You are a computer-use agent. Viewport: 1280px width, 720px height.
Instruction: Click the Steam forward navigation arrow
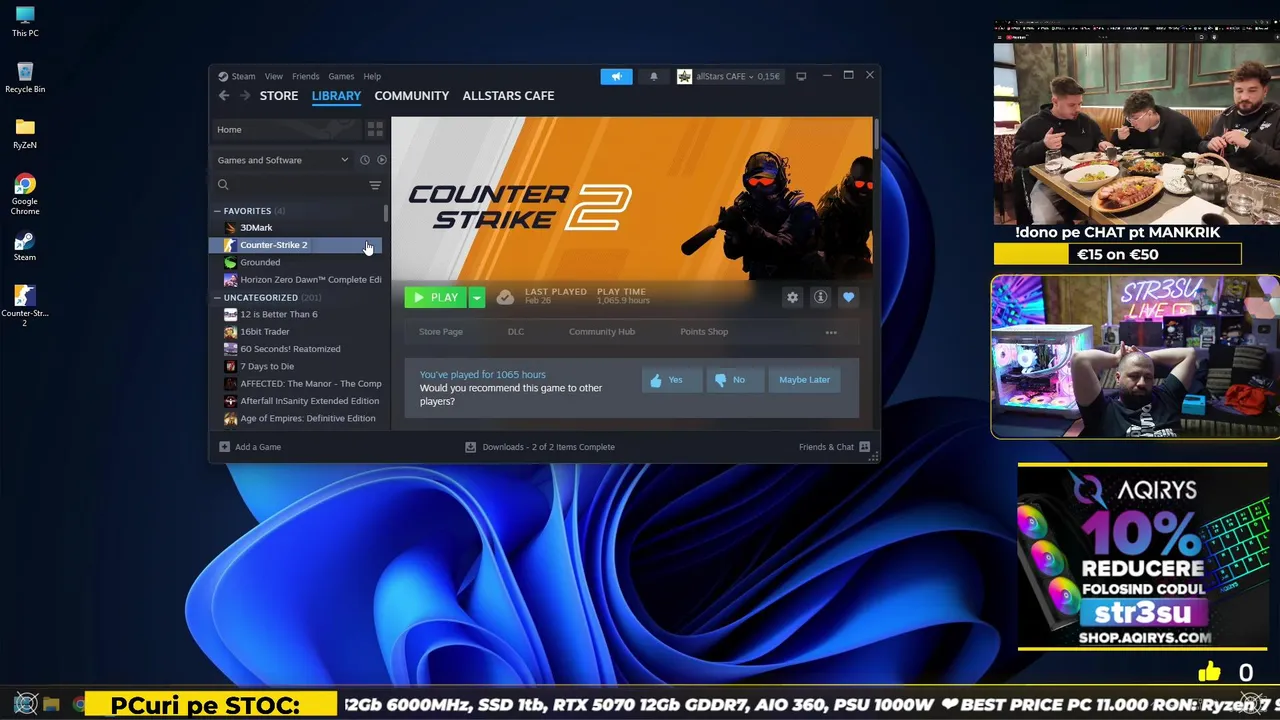tap(245, 96)
